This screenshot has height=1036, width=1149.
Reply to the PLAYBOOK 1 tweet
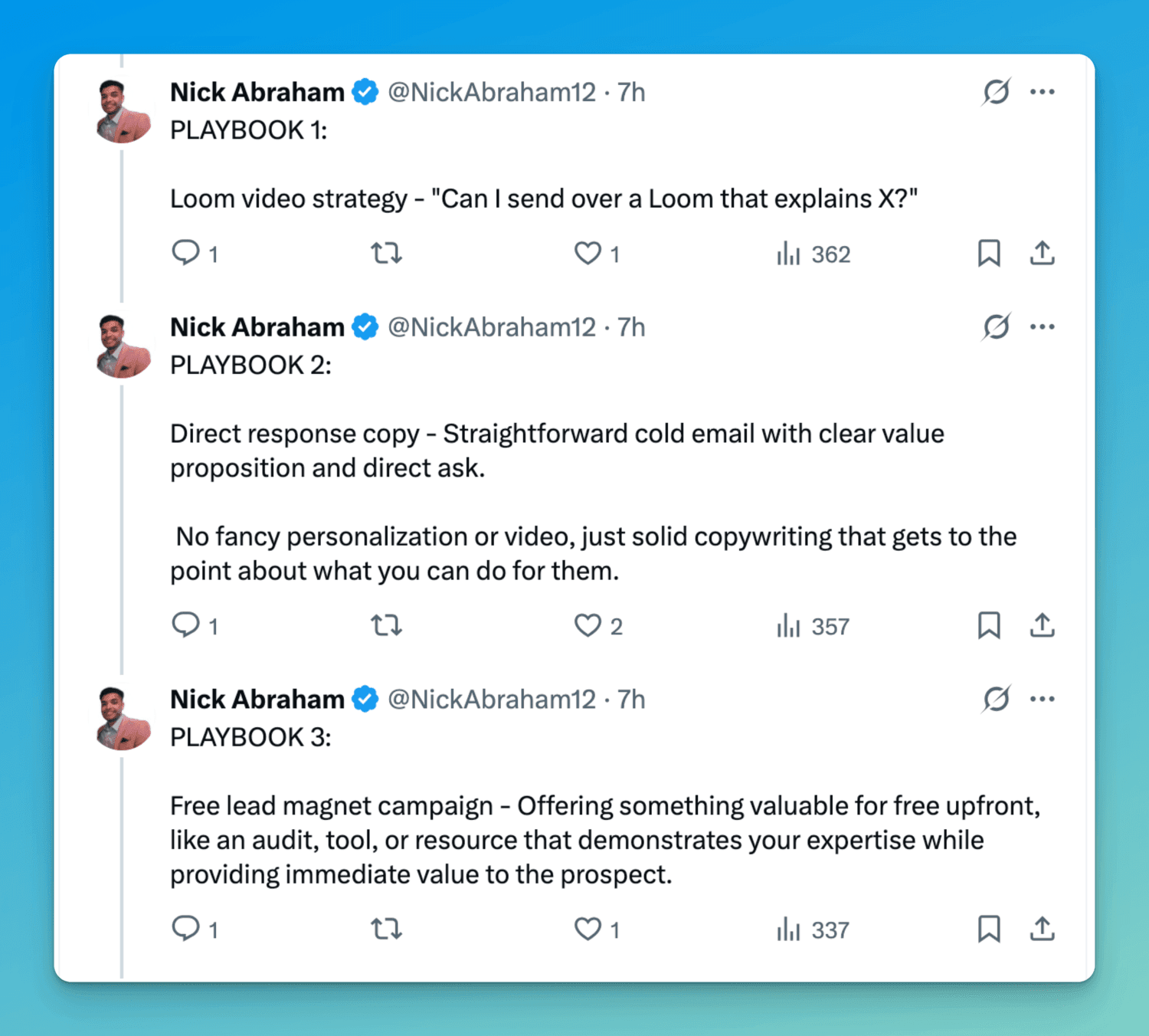(185, 253)
